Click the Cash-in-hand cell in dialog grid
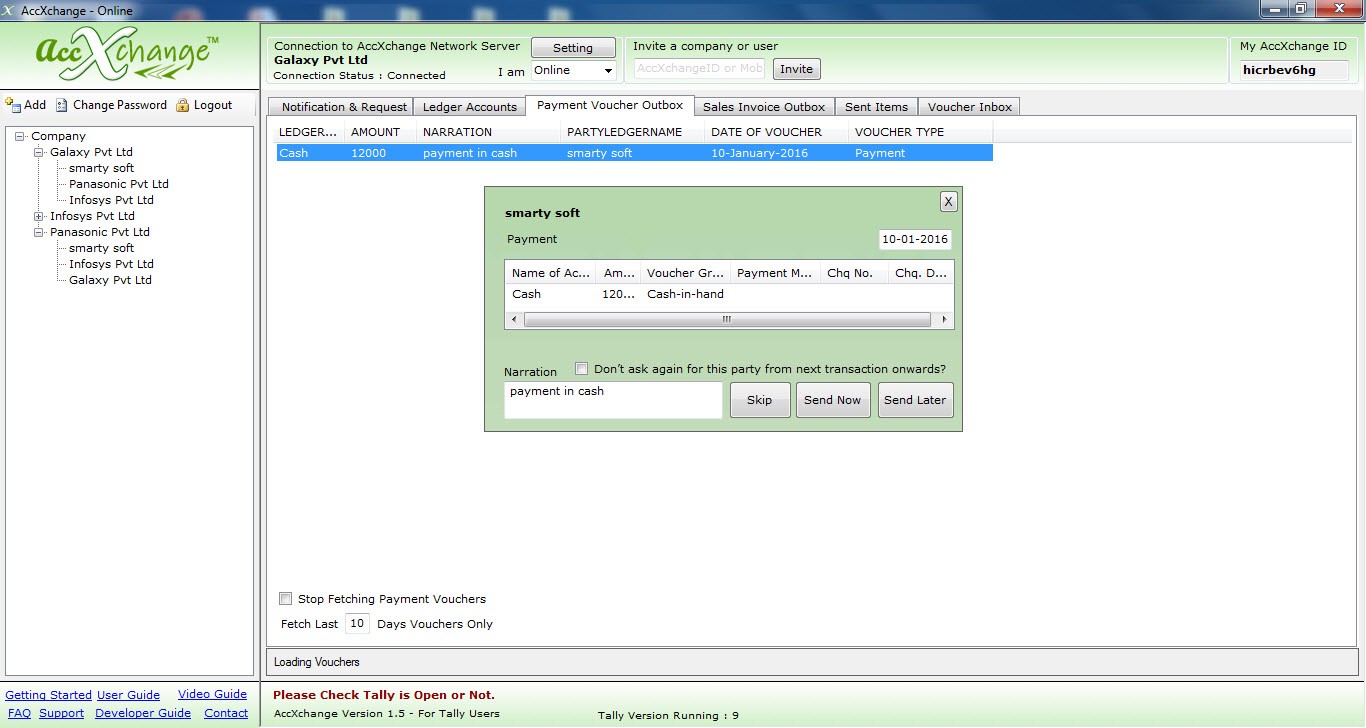 685,294
